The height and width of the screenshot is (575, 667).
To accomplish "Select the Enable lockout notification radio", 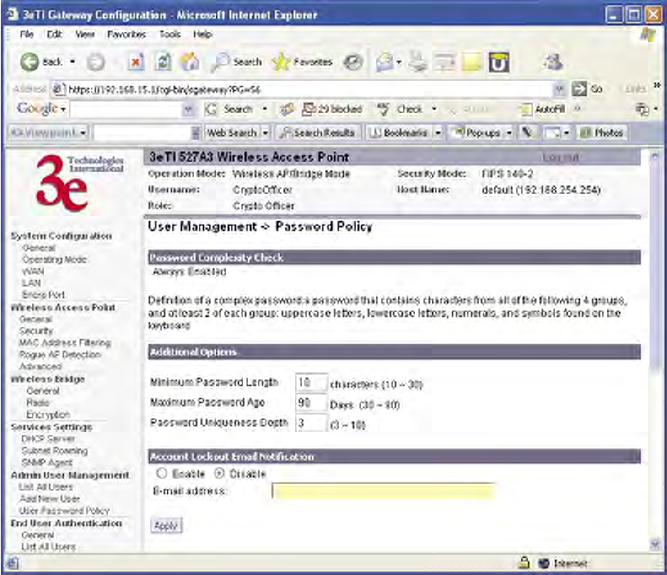I will pyautogui.click(x=162, y=473).
